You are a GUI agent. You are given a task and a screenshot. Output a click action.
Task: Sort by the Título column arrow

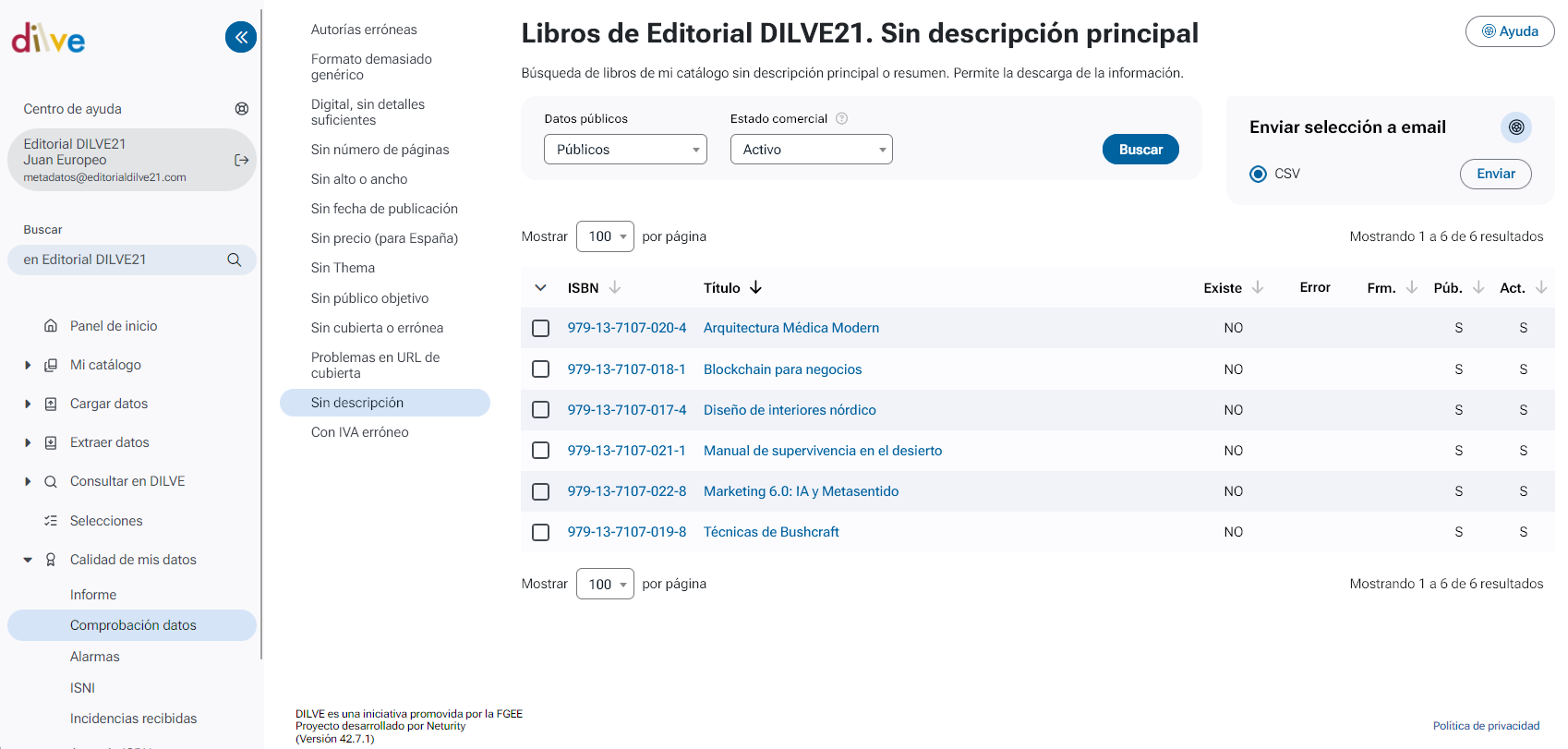[756, 288]
